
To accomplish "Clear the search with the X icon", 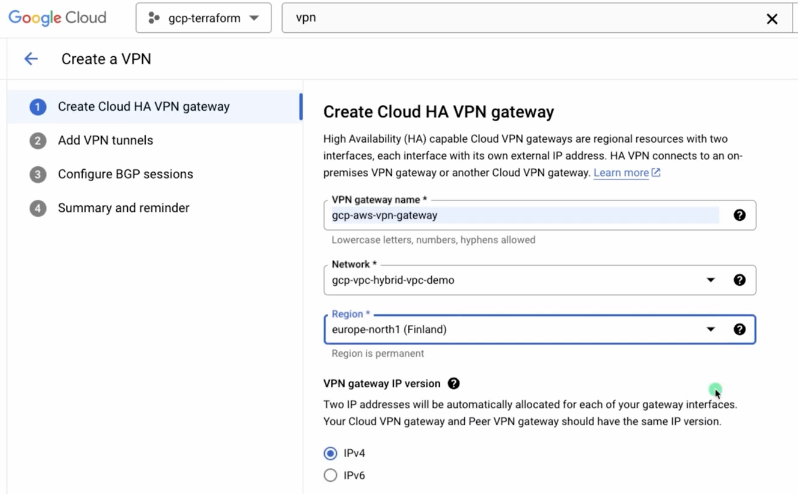I will pos(772,19).
